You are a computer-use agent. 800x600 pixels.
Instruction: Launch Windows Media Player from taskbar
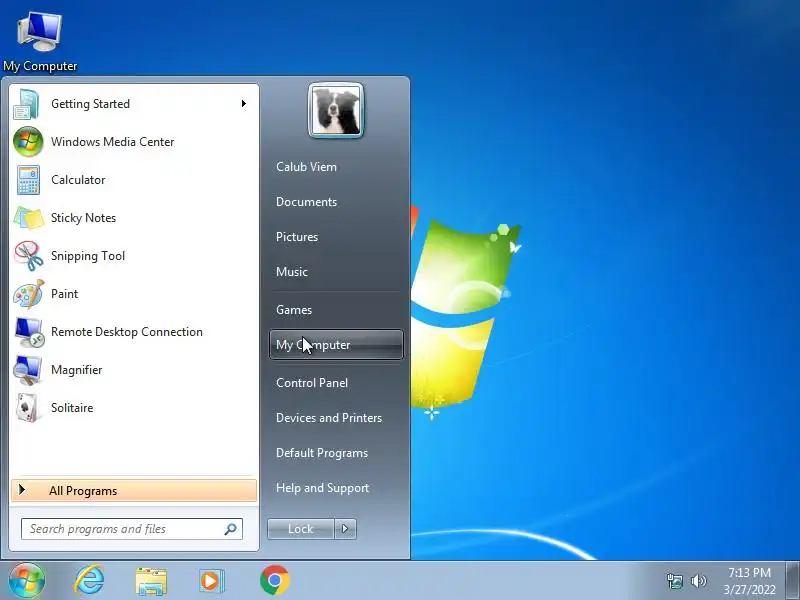point(211,581)
